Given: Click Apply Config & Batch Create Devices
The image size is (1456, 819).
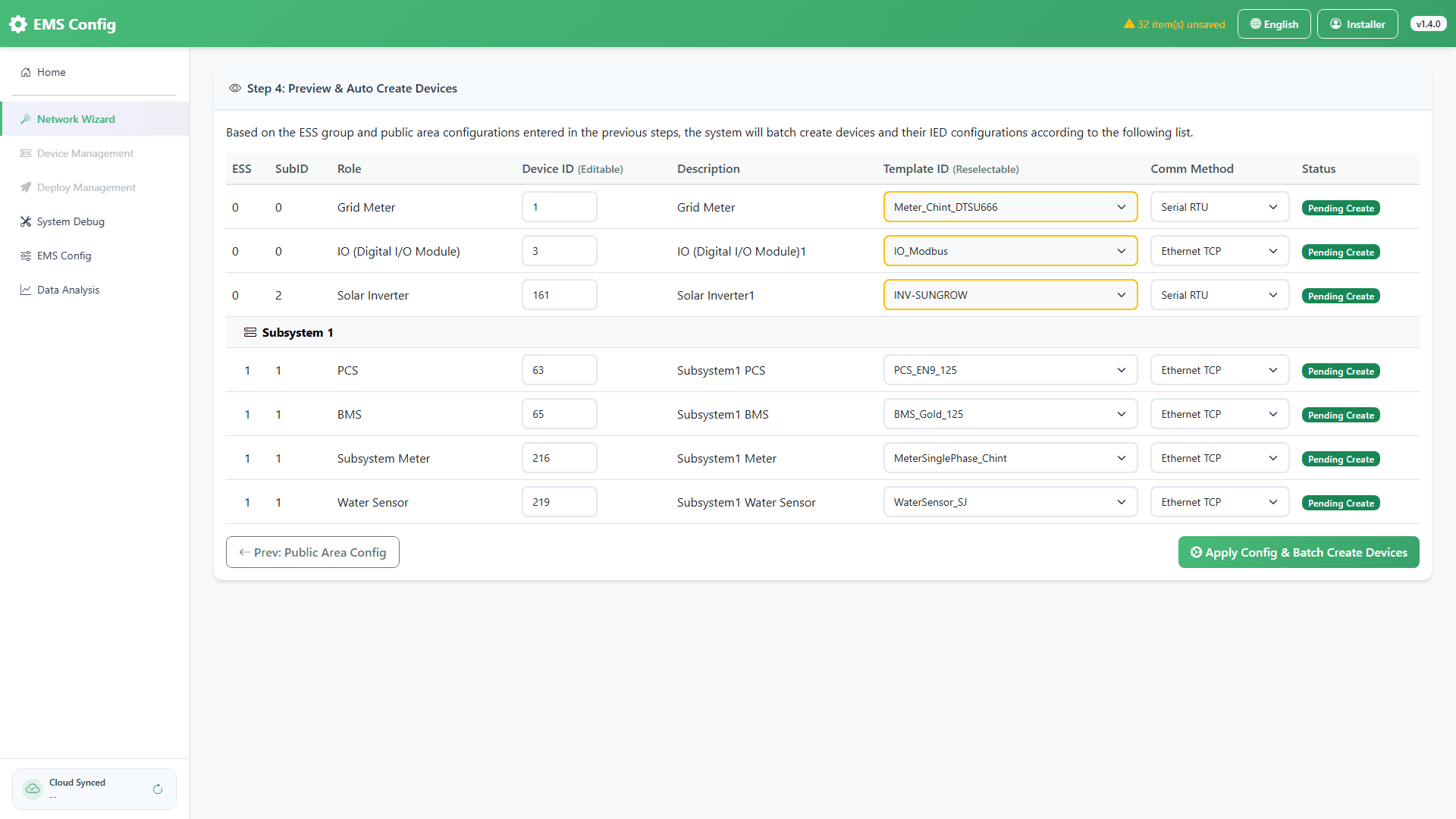Looking at the screenshot, I should click(x=1298, y=552).
